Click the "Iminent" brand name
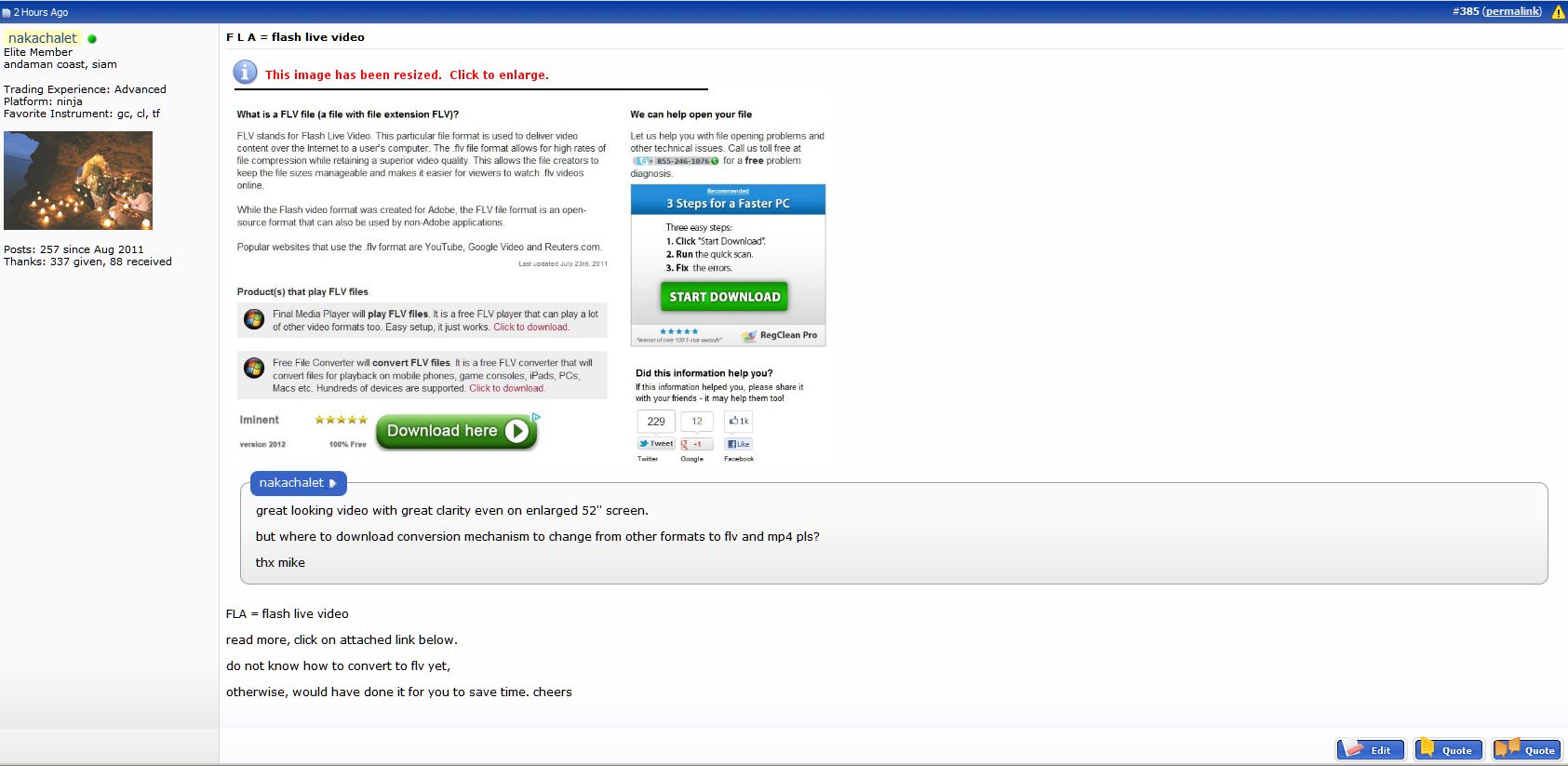Viewport: 1568px width, 766px height. pos(259,420)
